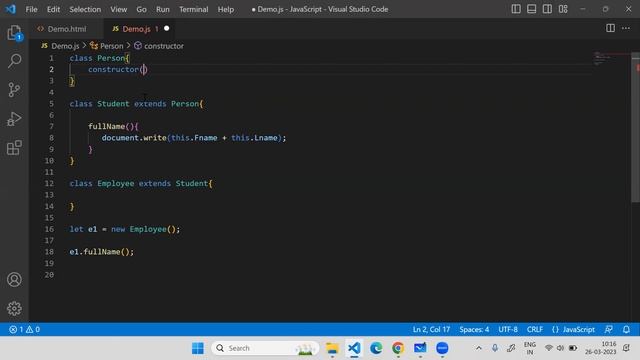This screenshot has width=640, height=360.
Task: Click ENG IN language indicator
Action: (529, 348)
